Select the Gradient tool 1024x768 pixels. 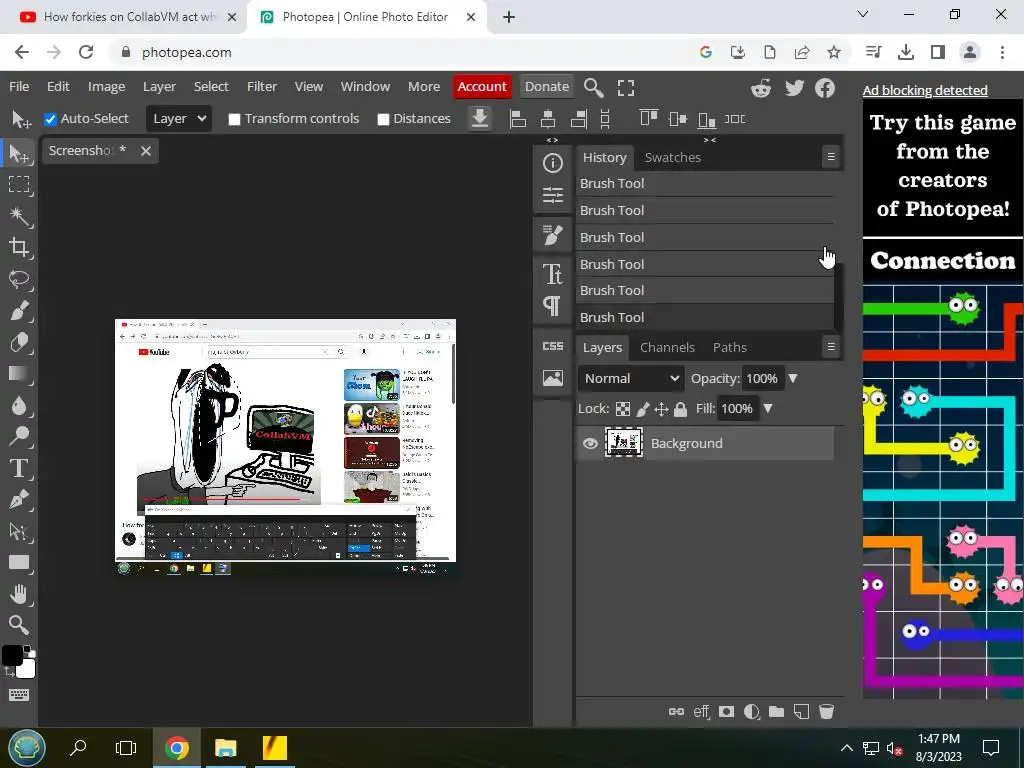[19, 373]
